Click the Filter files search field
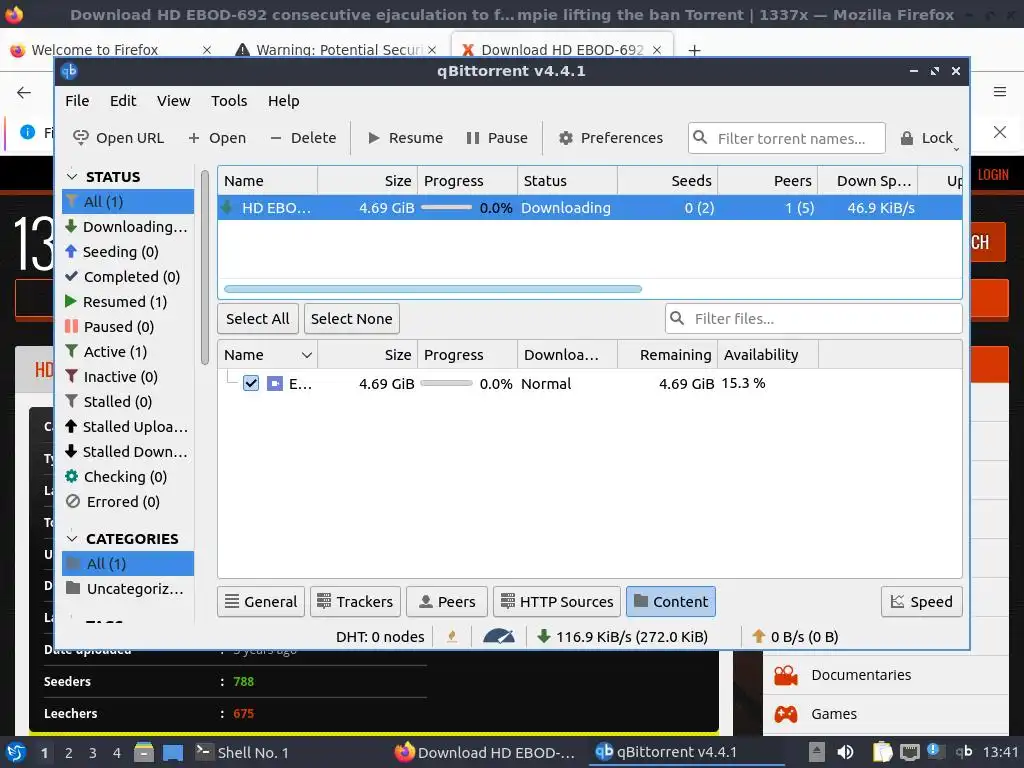 coord(813,319)
